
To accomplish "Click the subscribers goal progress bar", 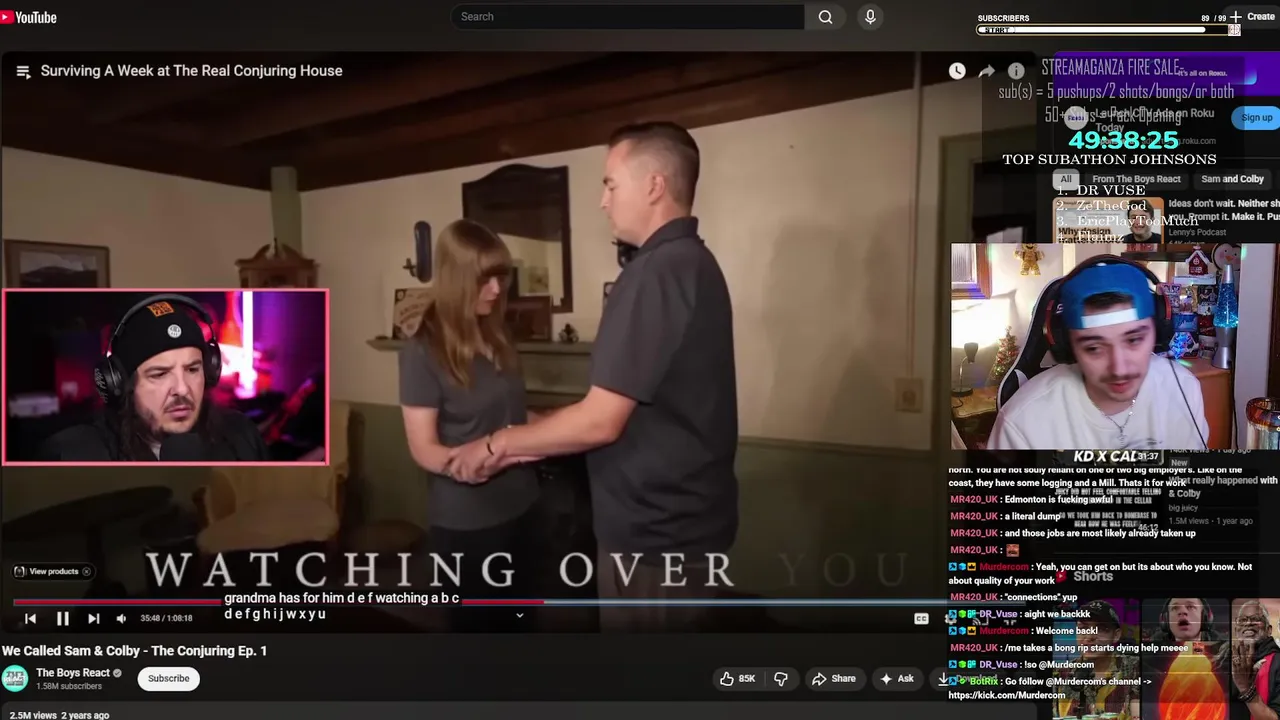I will click(x=1108, y=30).
